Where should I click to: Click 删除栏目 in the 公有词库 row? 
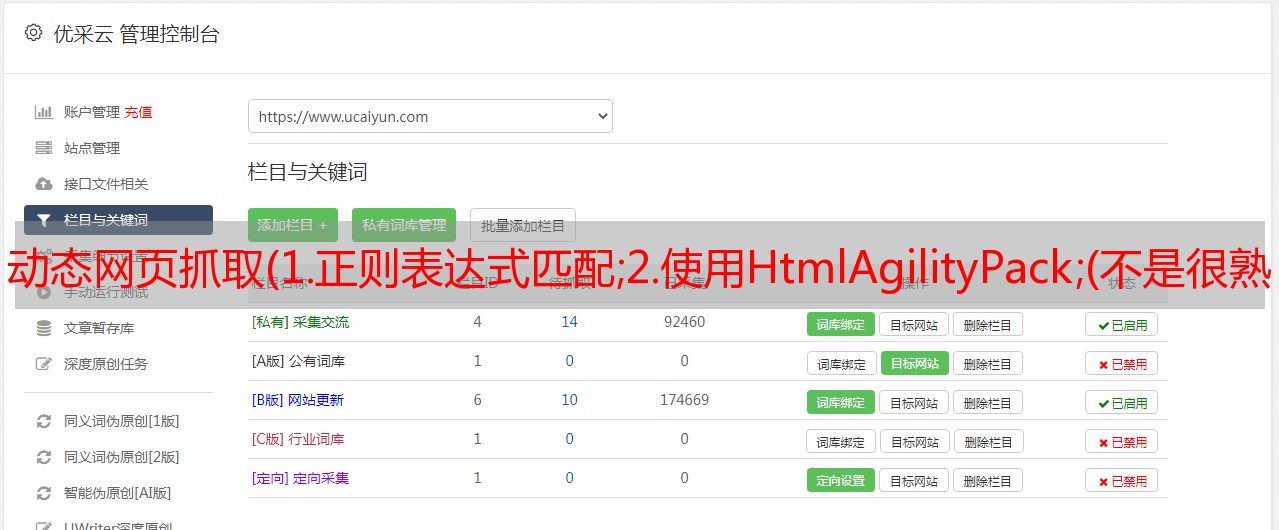pyautogui.click(x=988, y=363)
